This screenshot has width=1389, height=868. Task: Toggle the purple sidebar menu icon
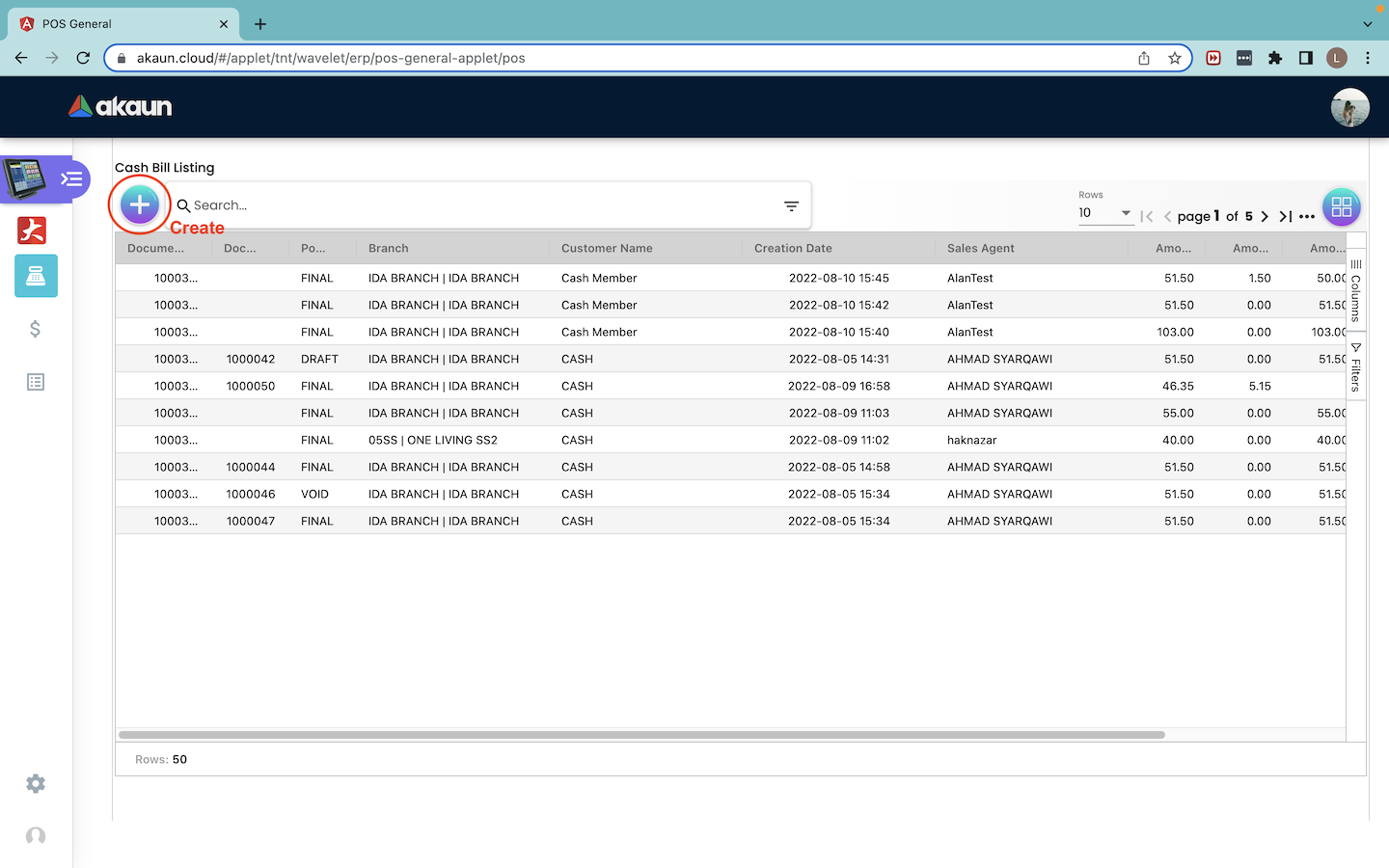71,179
